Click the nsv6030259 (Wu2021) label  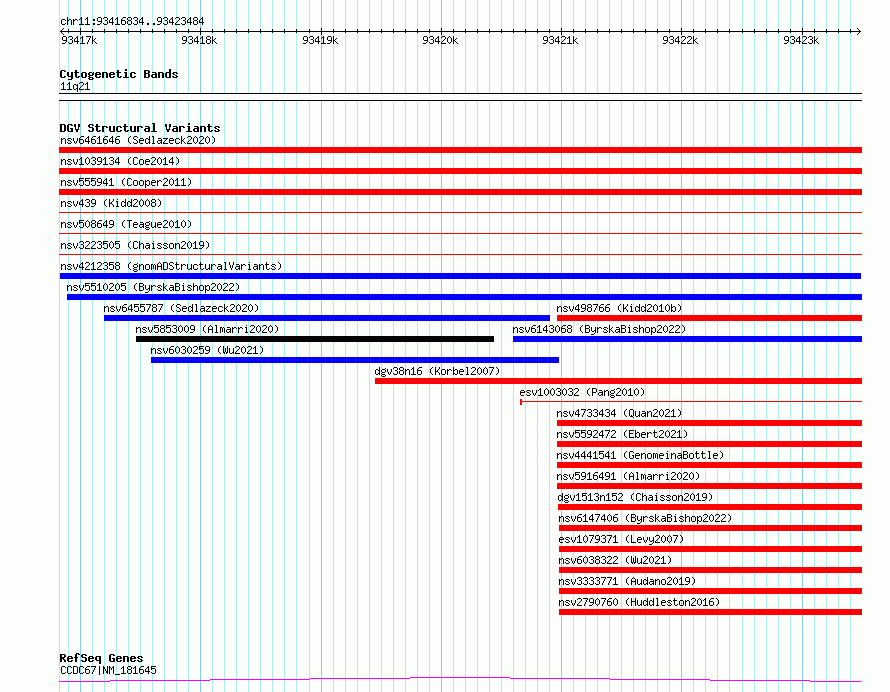click(x=207, y=350)
